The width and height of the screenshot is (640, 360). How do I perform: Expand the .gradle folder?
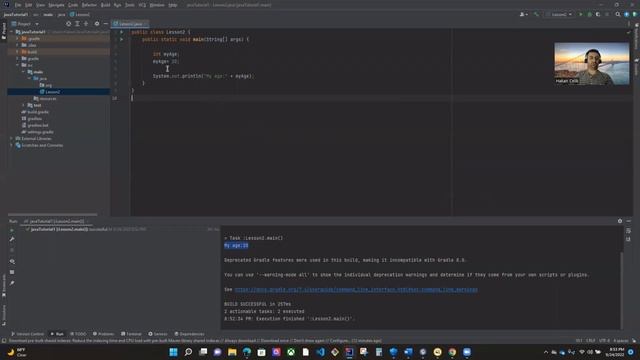[17, 38]
